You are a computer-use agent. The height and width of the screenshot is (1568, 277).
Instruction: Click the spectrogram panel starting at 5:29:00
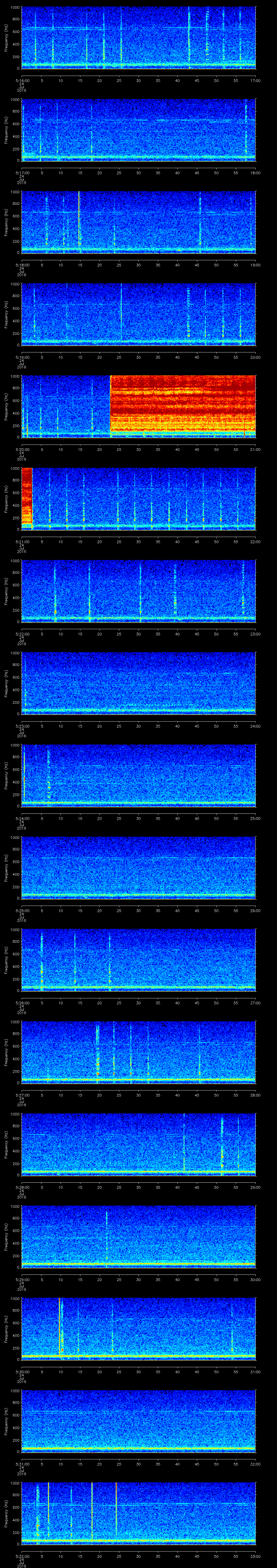point(139,1237)
